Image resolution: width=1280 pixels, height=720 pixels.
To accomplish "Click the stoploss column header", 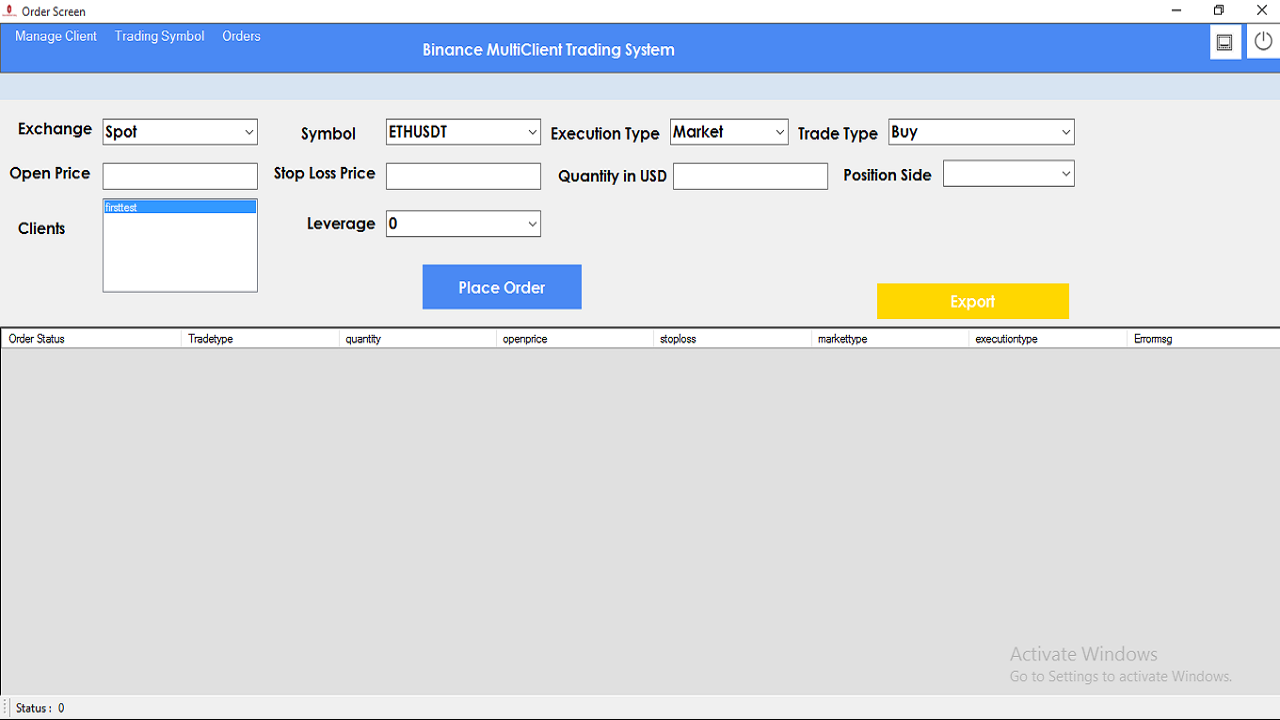I will pos(732,339).
